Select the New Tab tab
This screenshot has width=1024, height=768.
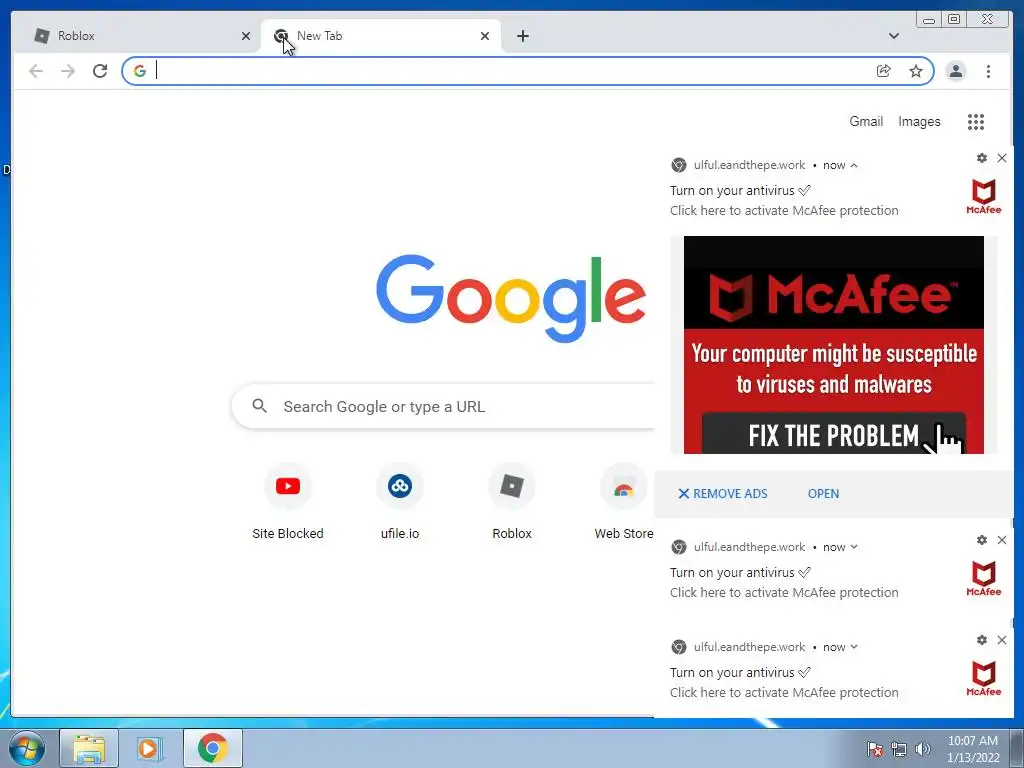coord(381,36)
